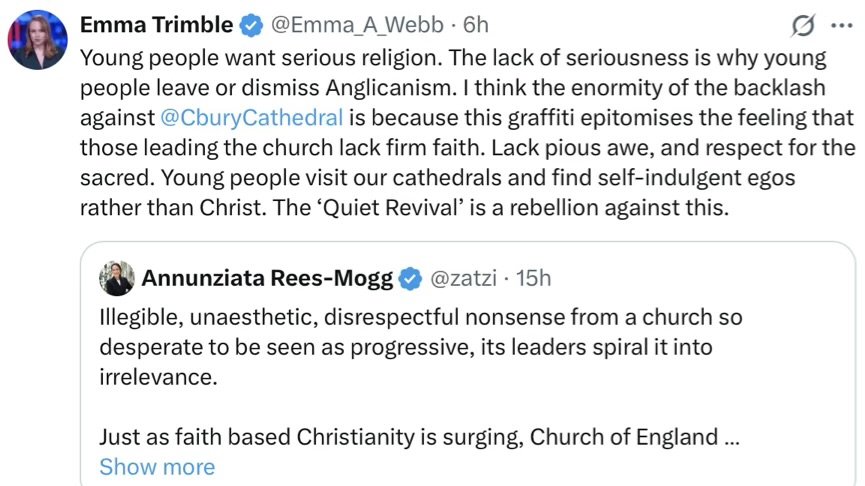Image resolution: width=865 pixels, height=486 pixels.
Task: Select the Annunziata Rees-Mogg display name
Action: pyautogui.click(x=267, y=279)
